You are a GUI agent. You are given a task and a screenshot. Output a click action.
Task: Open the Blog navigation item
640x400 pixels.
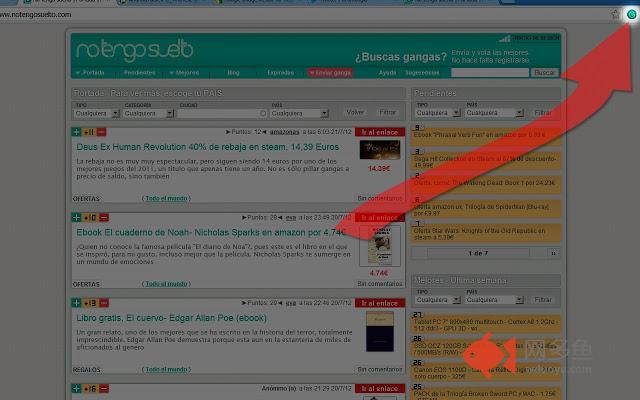tap(233, 73)
